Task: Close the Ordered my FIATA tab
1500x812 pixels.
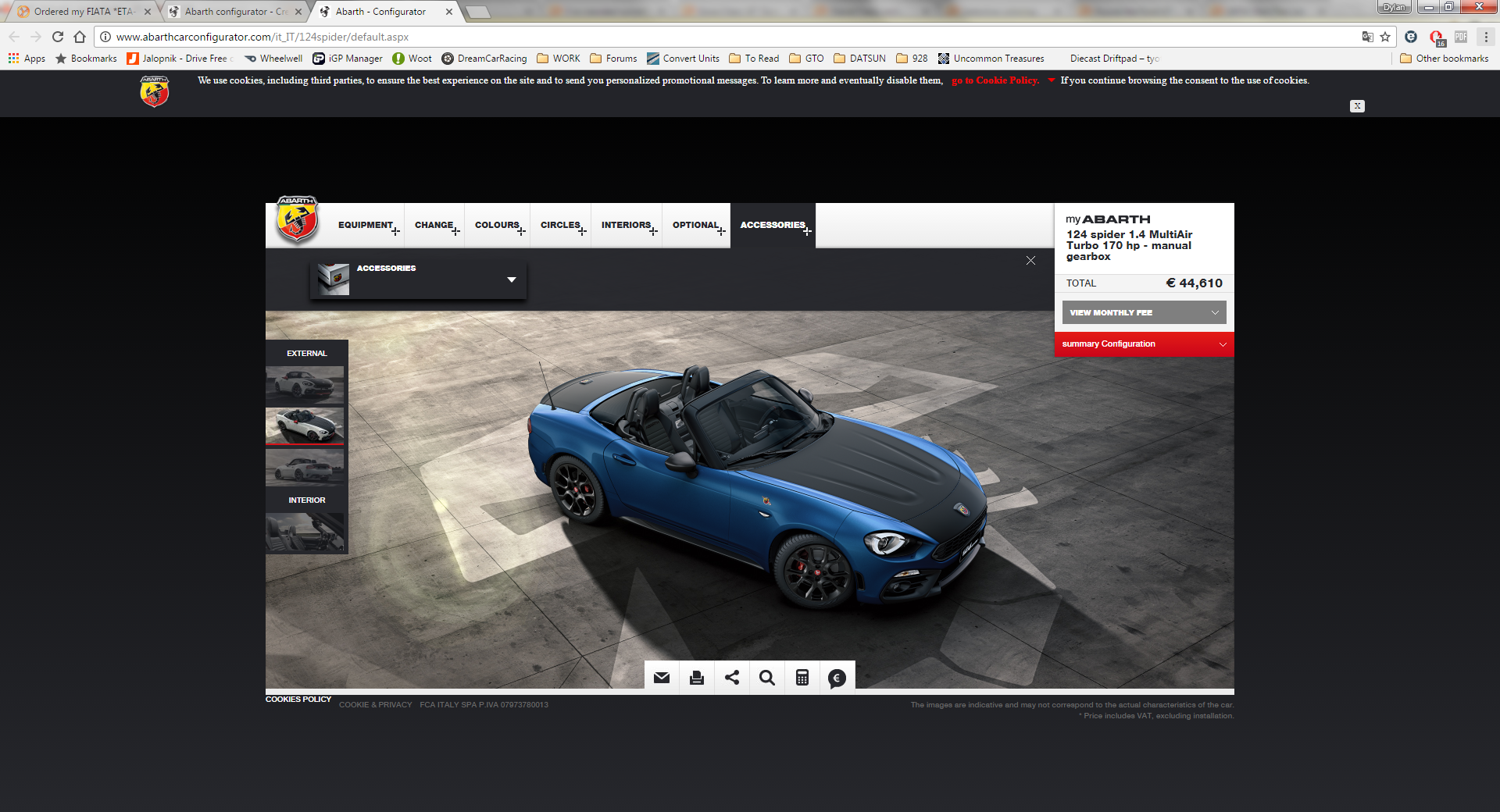Action: click(148, 12)
